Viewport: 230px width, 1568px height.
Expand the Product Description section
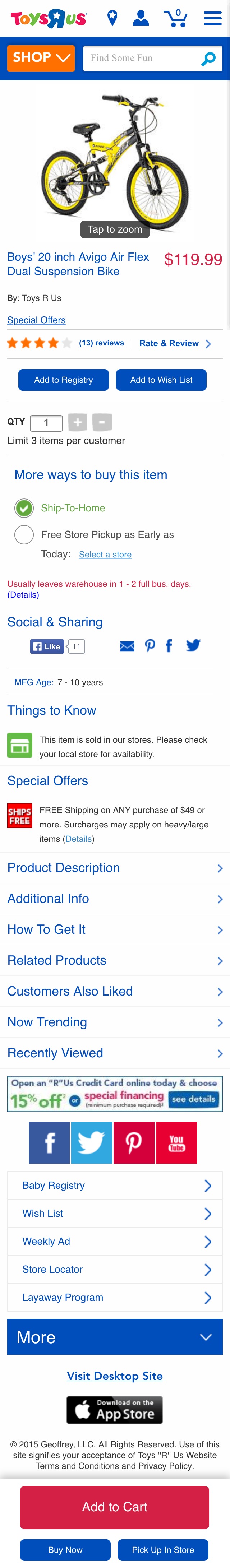click(114, 868)
